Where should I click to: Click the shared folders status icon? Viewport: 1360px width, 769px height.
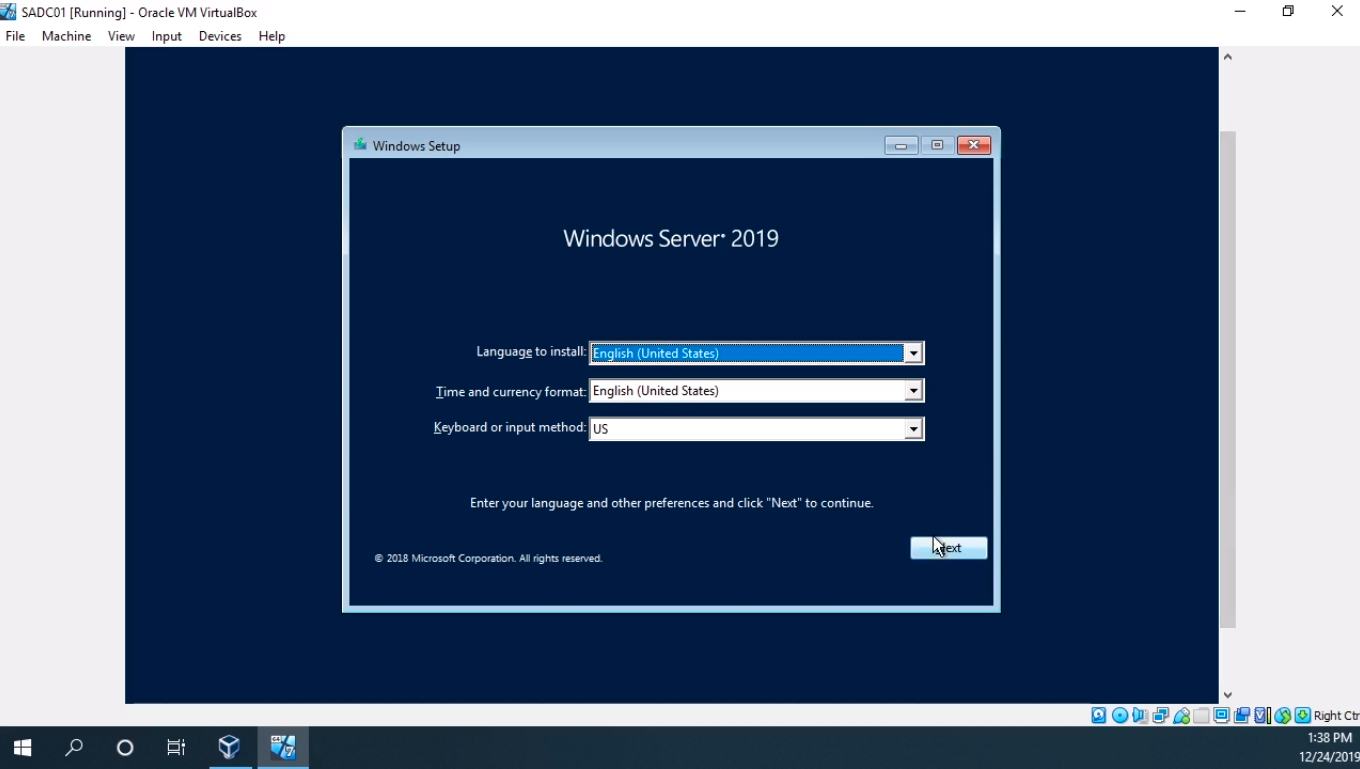[x=1201, y=715]
